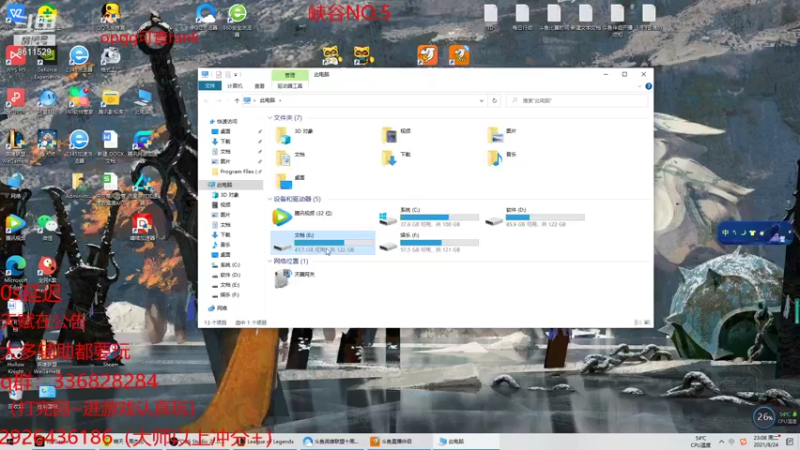Viewport: 800px width, 450px height.
Task: Open the 驱动器工具 ribbon tab
Action: point(290,86)
